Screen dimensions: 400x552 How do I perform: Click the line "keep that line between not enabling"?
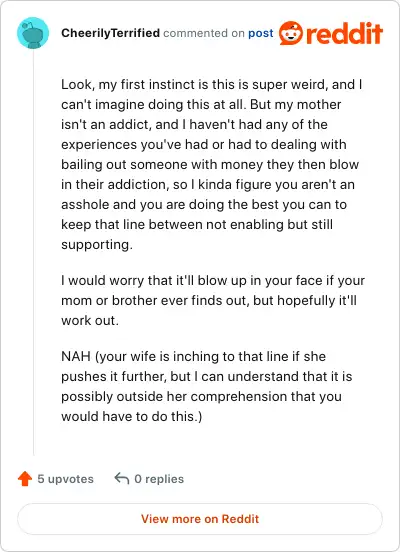click(197, 225)
